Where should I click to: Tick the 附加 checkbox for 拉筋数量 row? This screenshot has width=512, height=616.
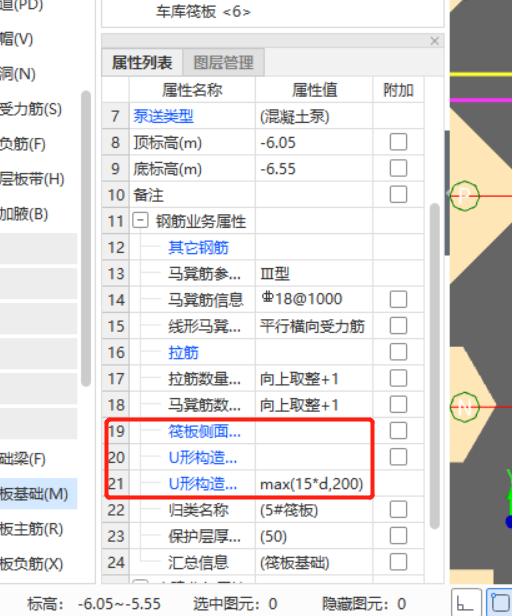[398, 378]
